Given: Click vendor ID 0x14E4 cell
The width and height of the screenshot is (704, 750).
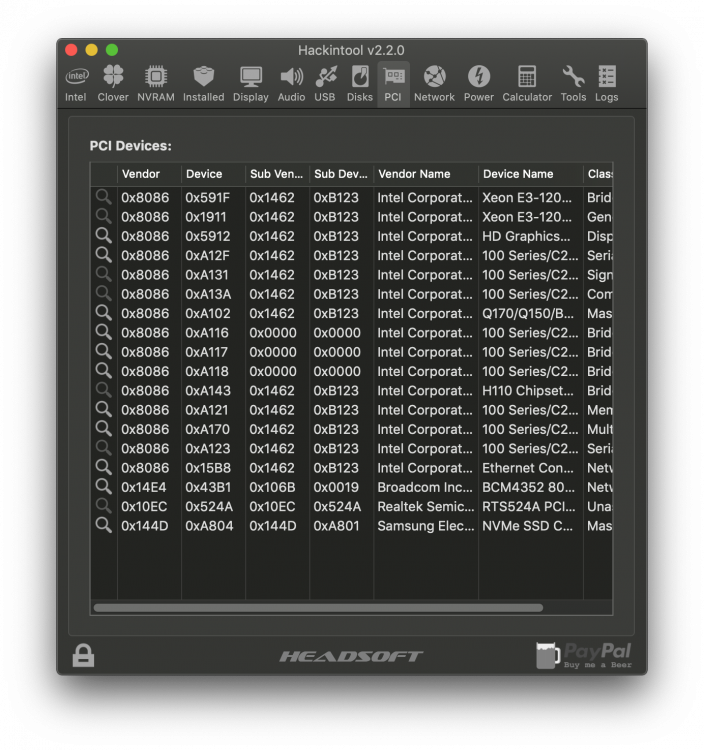Looking at the screenshot, I should 143,487.
